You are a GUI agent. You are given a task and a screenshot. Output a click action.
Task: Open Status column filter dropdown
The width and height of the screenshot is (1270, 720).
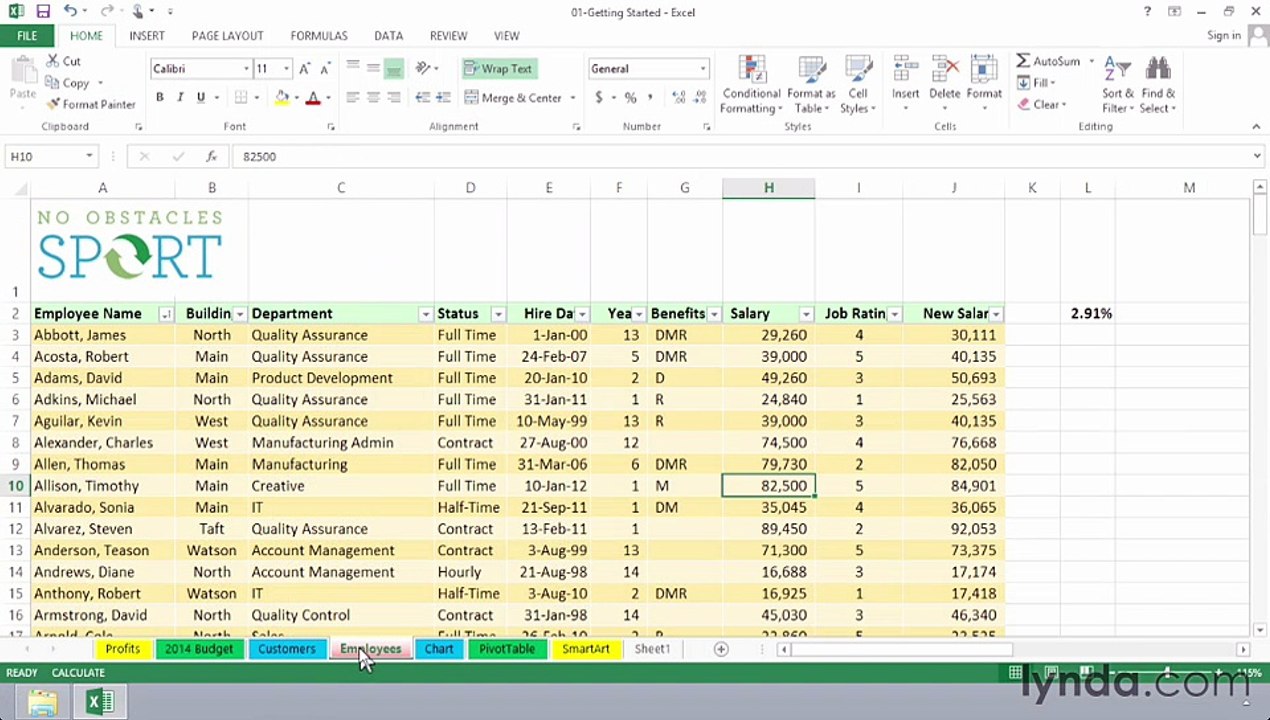click(497, 314)
